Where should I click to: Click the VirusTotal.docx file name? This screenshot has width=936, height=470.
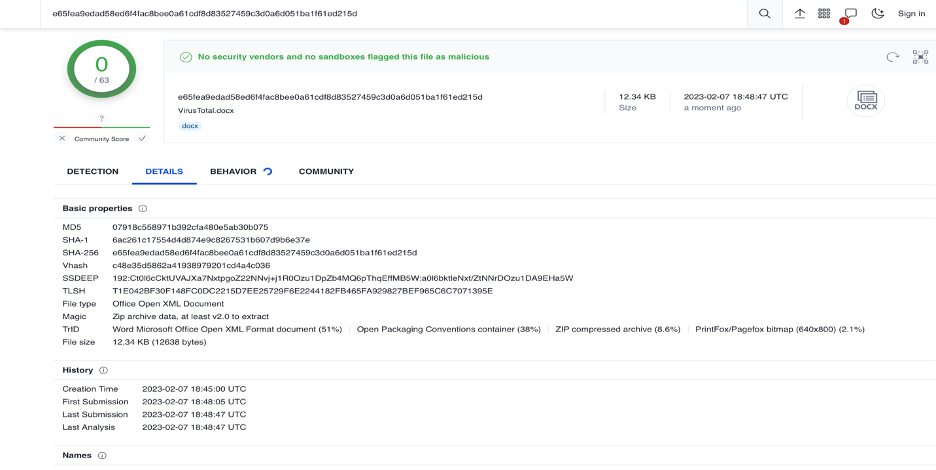tap(206, 110)
